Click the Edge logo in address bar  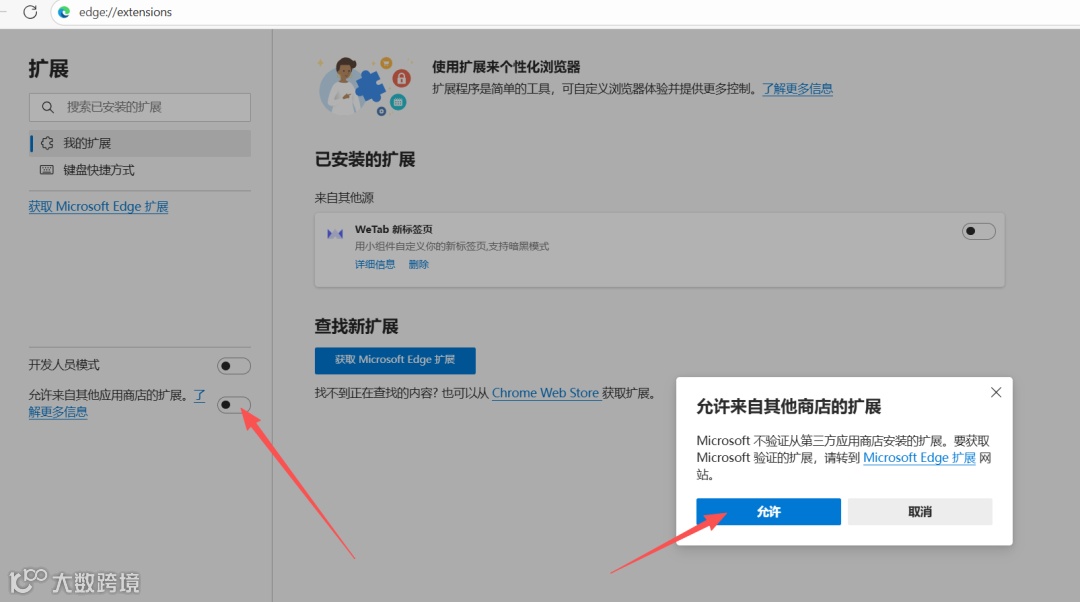(x=64, y=12)
